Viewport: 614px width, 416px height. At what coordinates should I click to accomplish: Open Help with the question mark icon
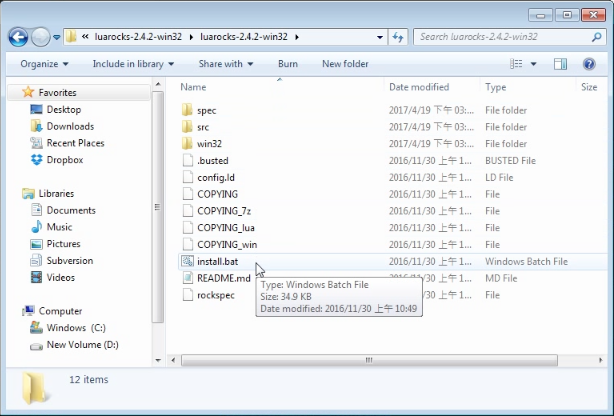pyautogui.click(x=589, y=64)
